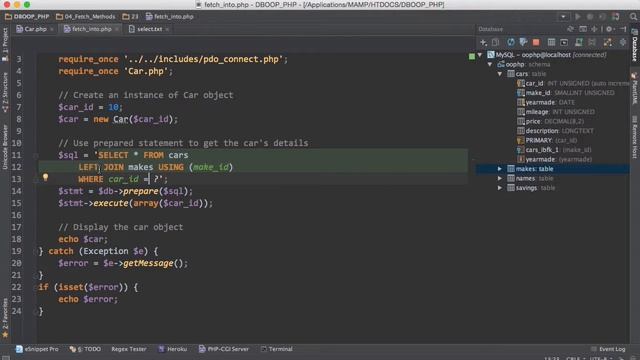Viewport: 640px width, 360px height.
Task: Select the make_id column in cars table
Action: [566, 93]
